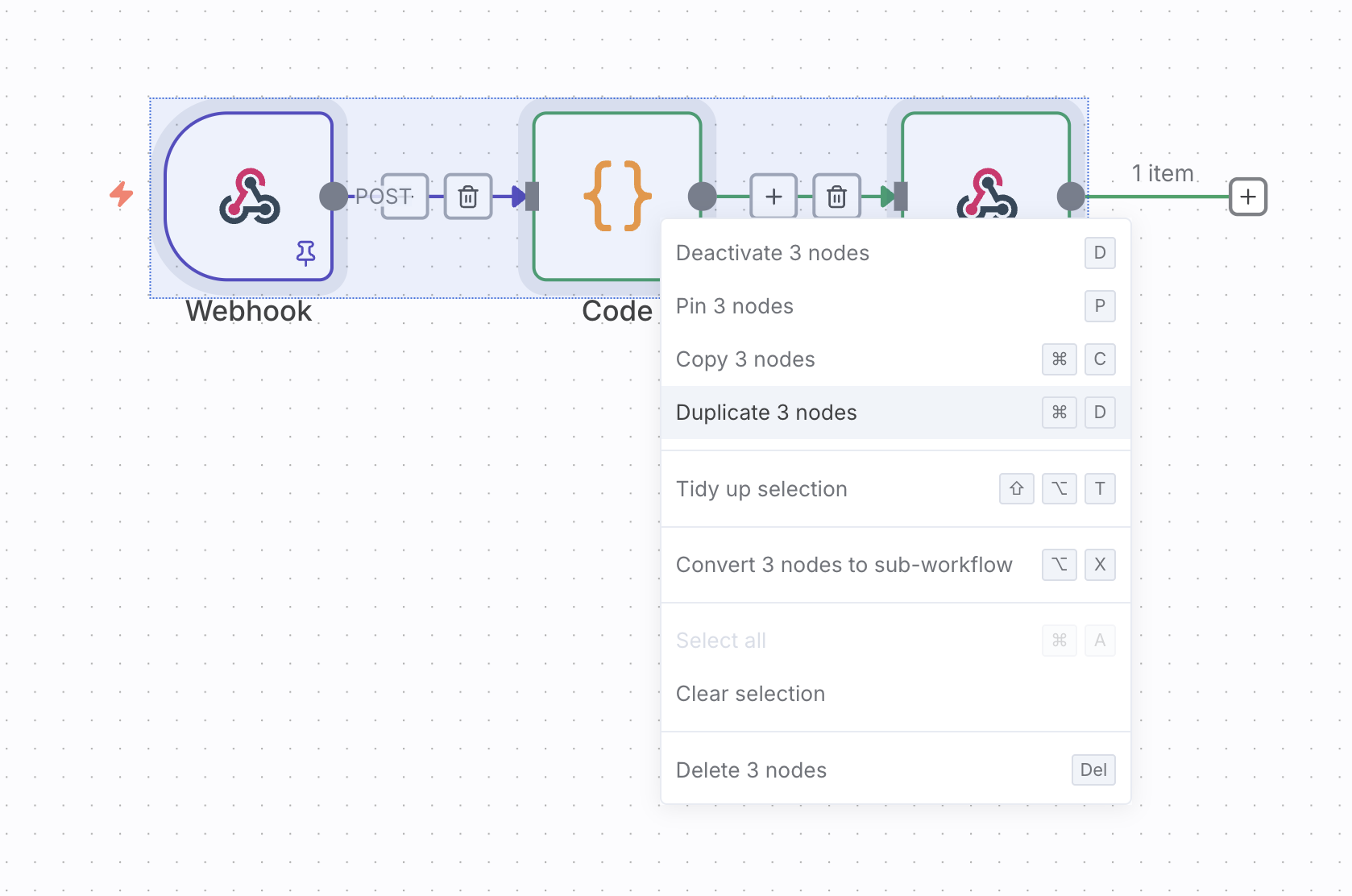Select Delete 3 nodes

[751, 770]
